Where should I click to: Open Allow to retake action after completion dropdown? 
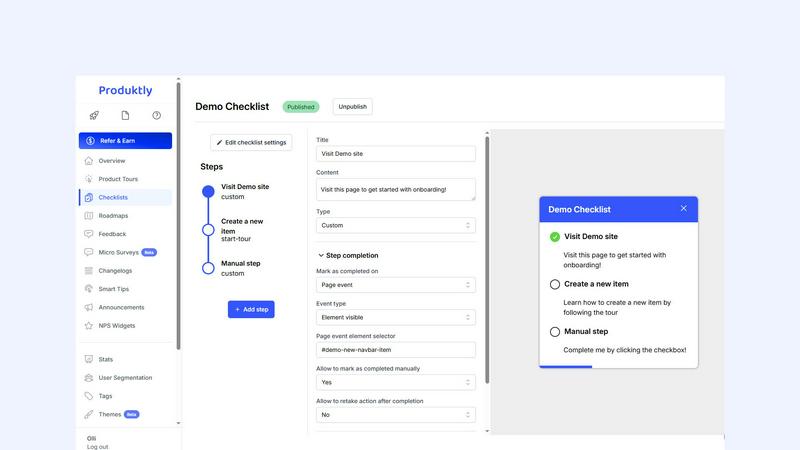point(396,415)
